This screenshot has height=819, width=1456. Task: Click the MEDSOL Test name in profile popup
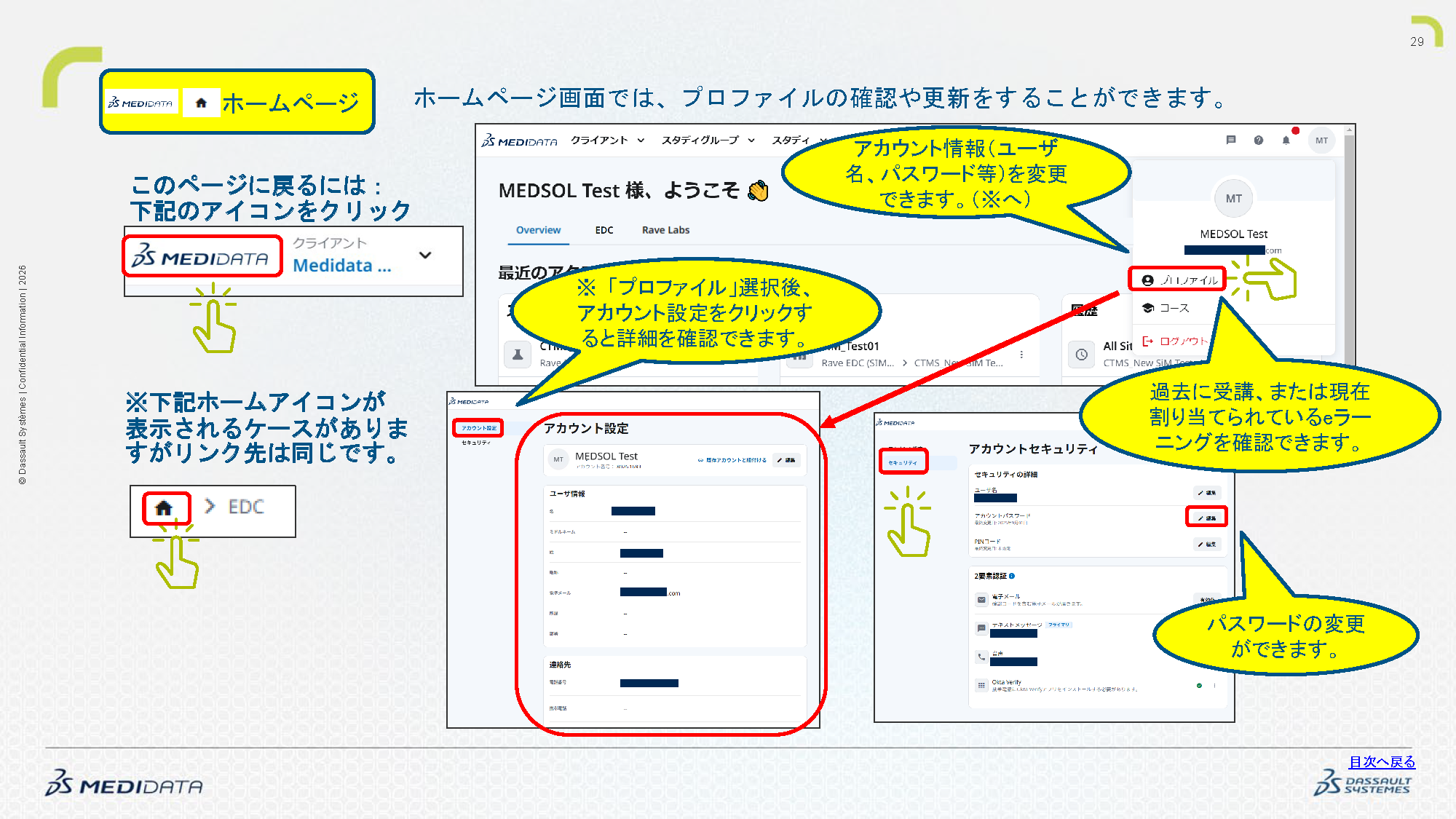(1234, 234)
